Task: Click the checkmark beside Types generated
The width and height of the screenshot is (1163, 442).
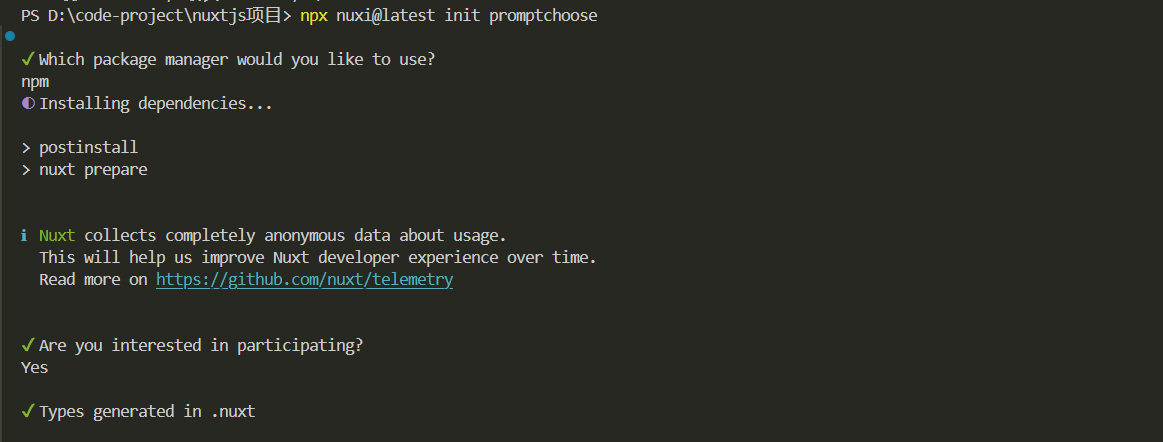Action: coord(28,411)
